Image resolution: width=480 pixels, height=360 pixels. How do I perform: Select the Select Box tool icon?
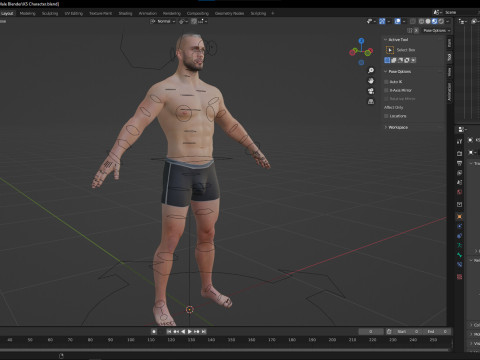coord(390,50)
